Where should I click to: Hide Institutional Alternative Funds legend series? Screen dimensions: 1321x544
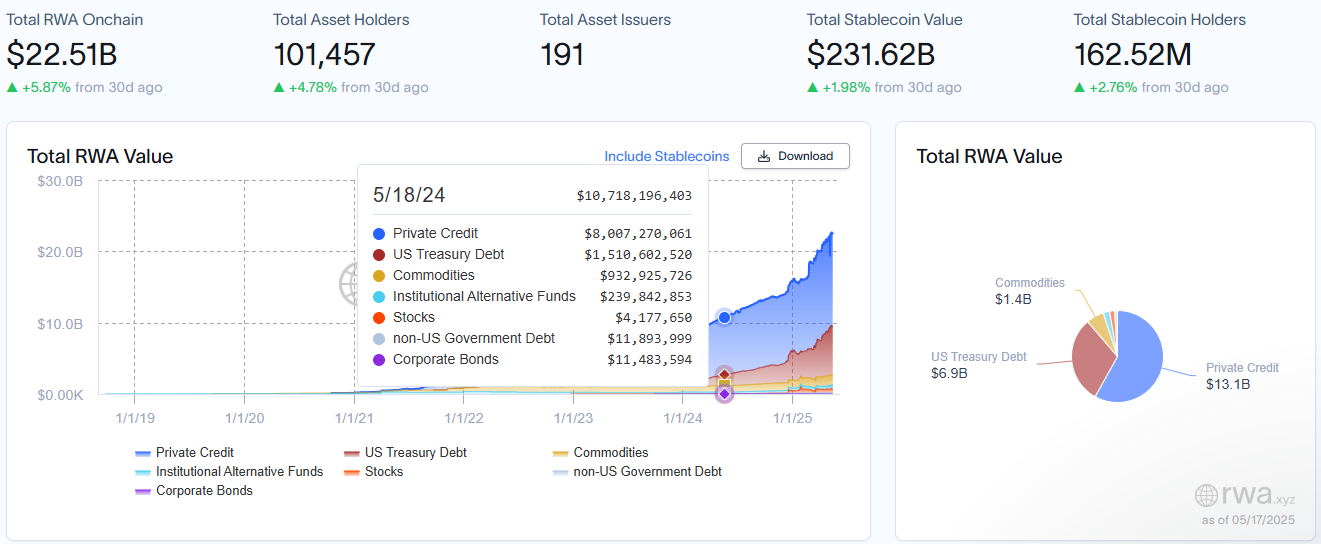pos(229,471)
